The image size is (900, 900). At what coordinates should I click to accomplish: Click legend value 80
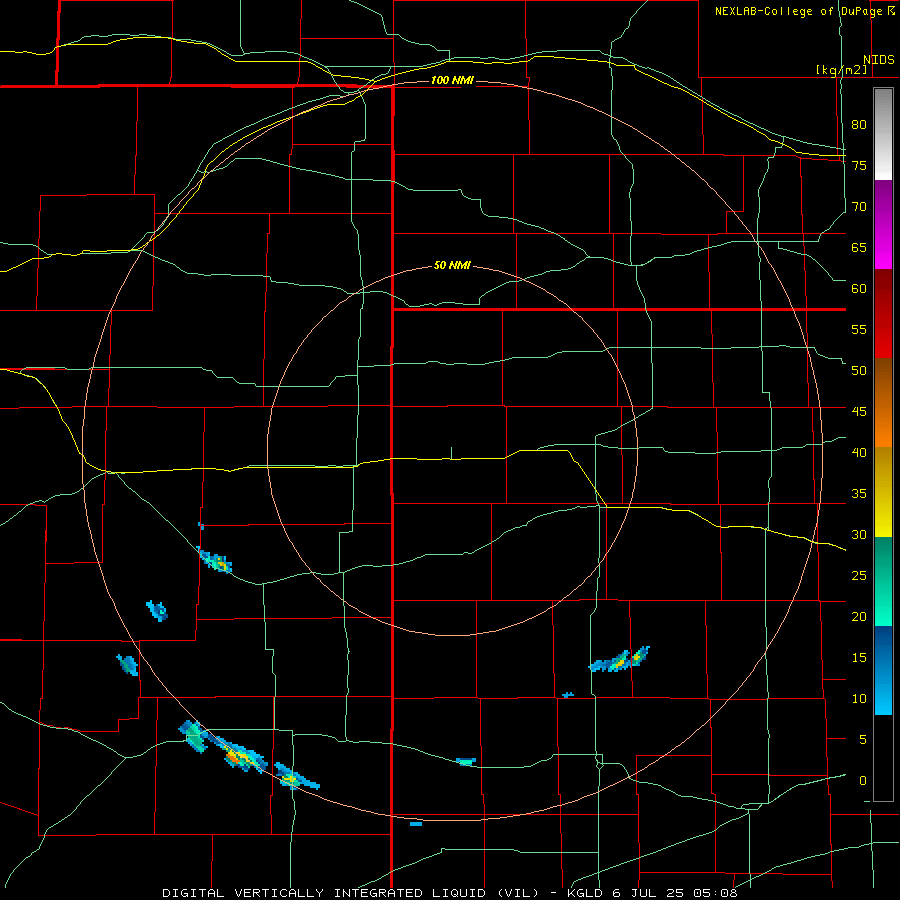(x=859, y=125)
